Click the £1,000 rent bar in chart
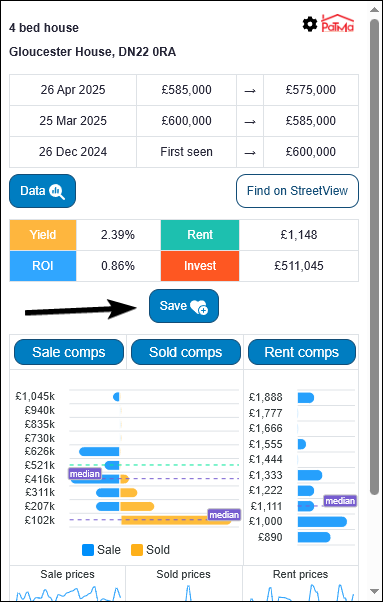This screenshot has width=383, height=602. 322,521
